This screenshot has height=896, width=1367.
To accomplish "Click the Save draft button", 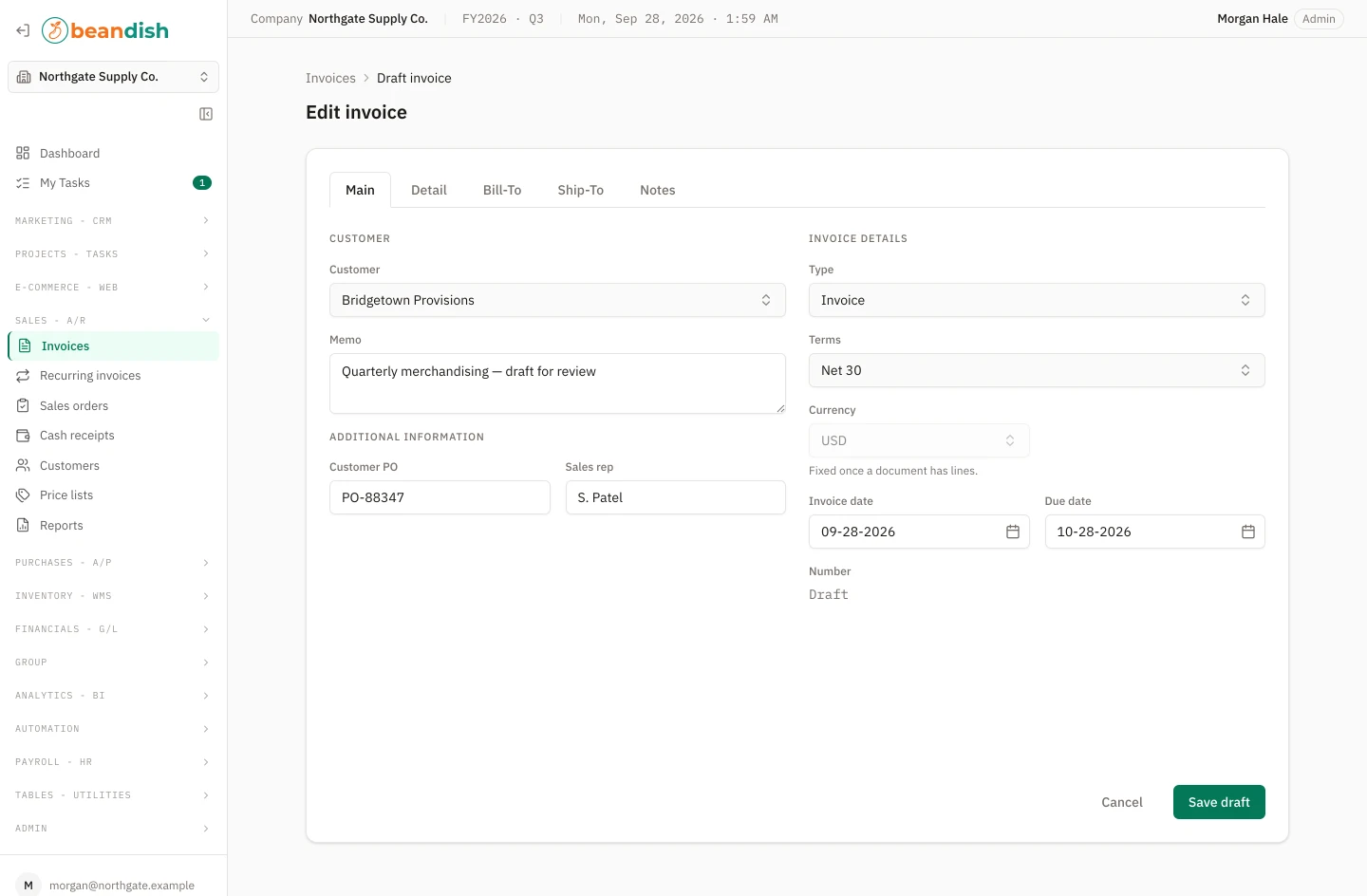I will (x=1219, y=802).
